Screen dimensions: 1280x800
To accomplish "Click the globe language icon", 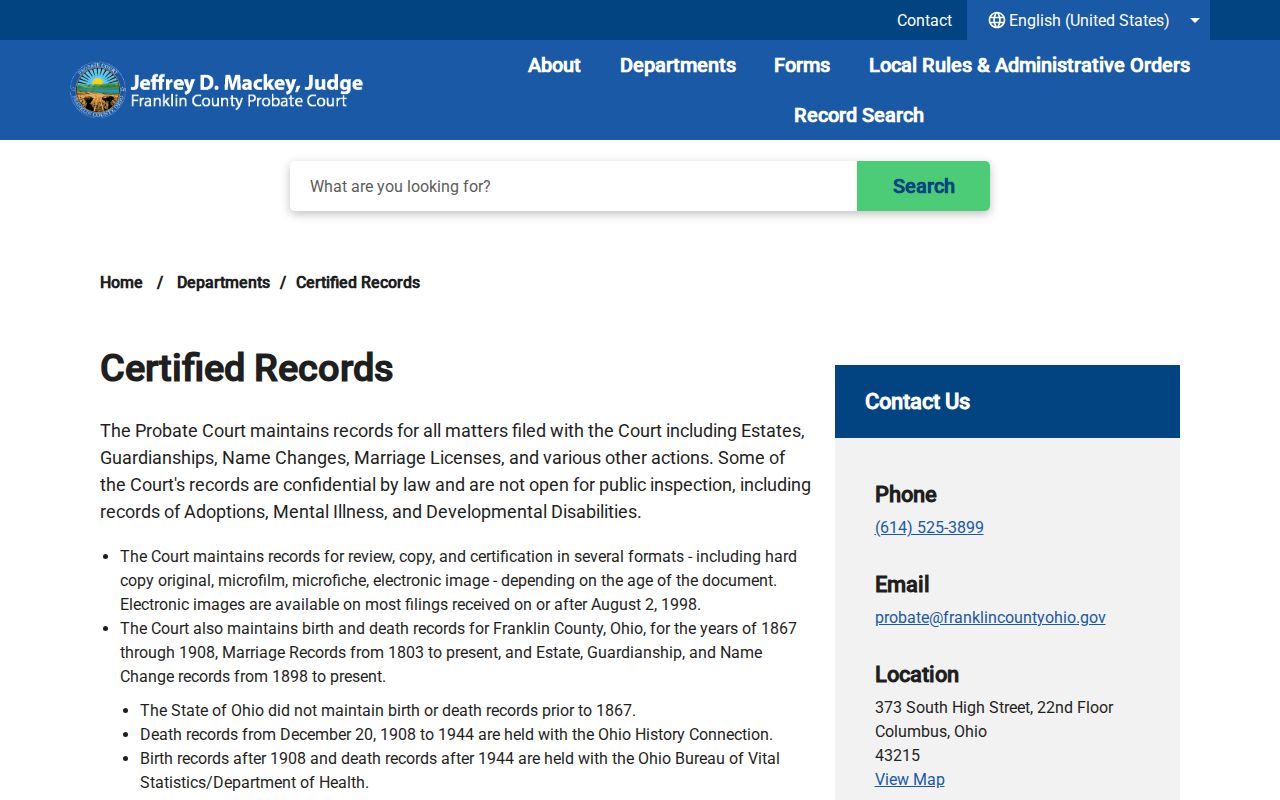I will pyautogui.click(x=996, y=20).
